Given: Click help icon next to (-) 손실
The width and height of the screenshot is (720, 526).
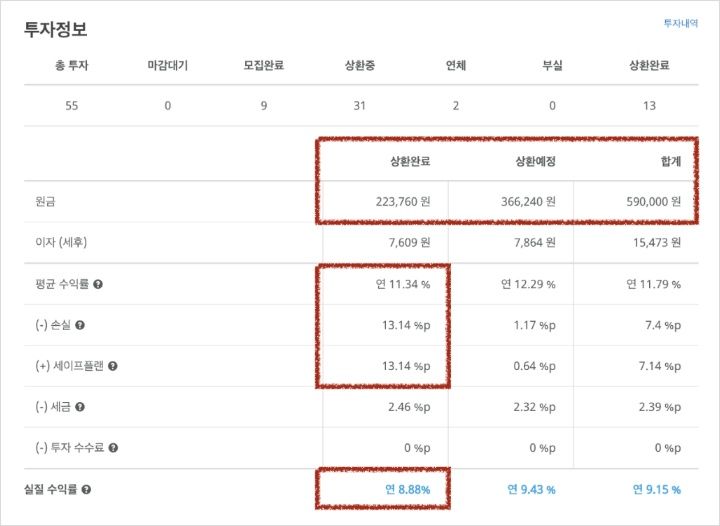Looking at the screenshot, I should tap(80, 325).
